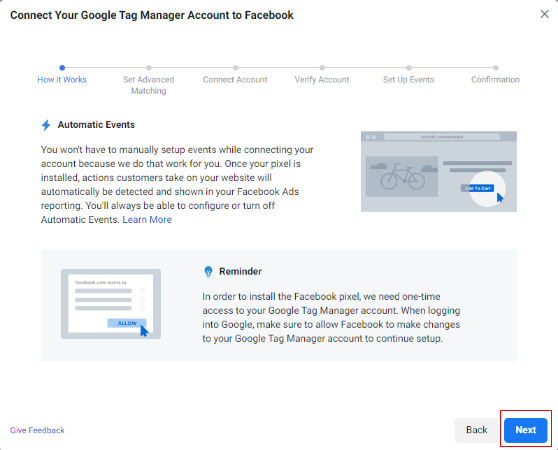Select the Connect Account step

[x=235, y=79]
